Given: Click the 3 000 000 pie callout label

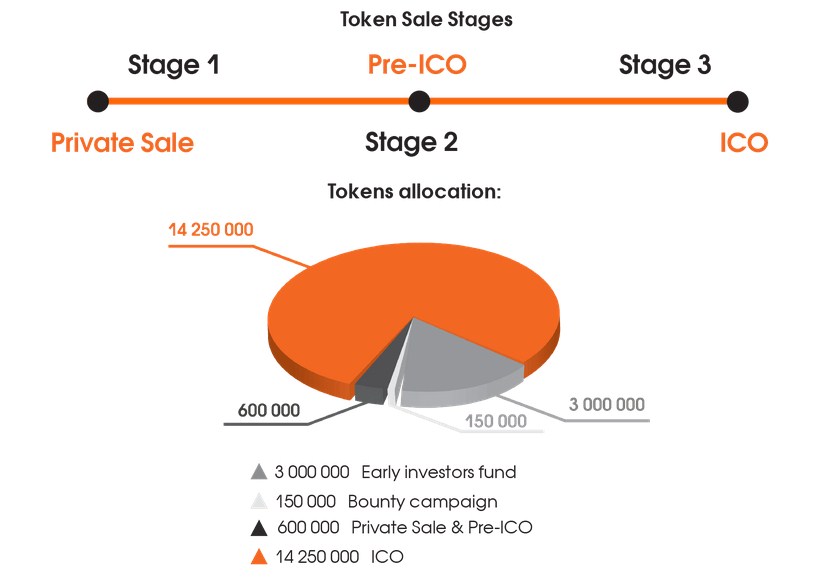Looking at the screenshot, I should (x=607, y=405).
